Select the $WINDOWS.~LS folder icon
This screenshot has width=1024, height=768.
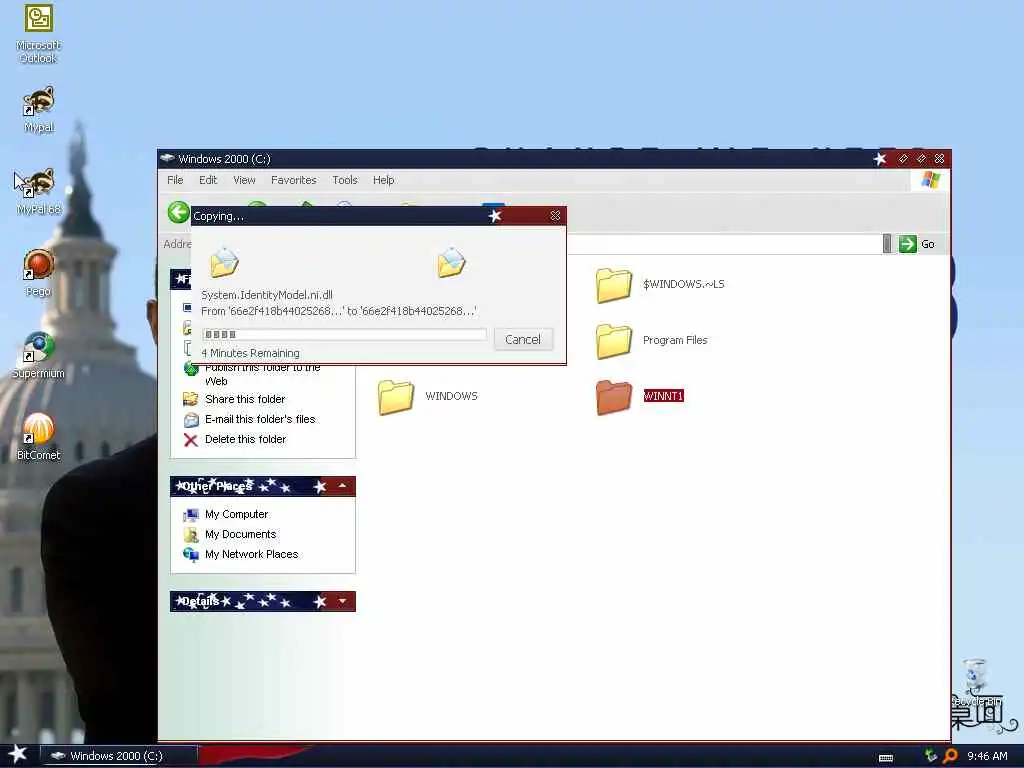(613, 285)
